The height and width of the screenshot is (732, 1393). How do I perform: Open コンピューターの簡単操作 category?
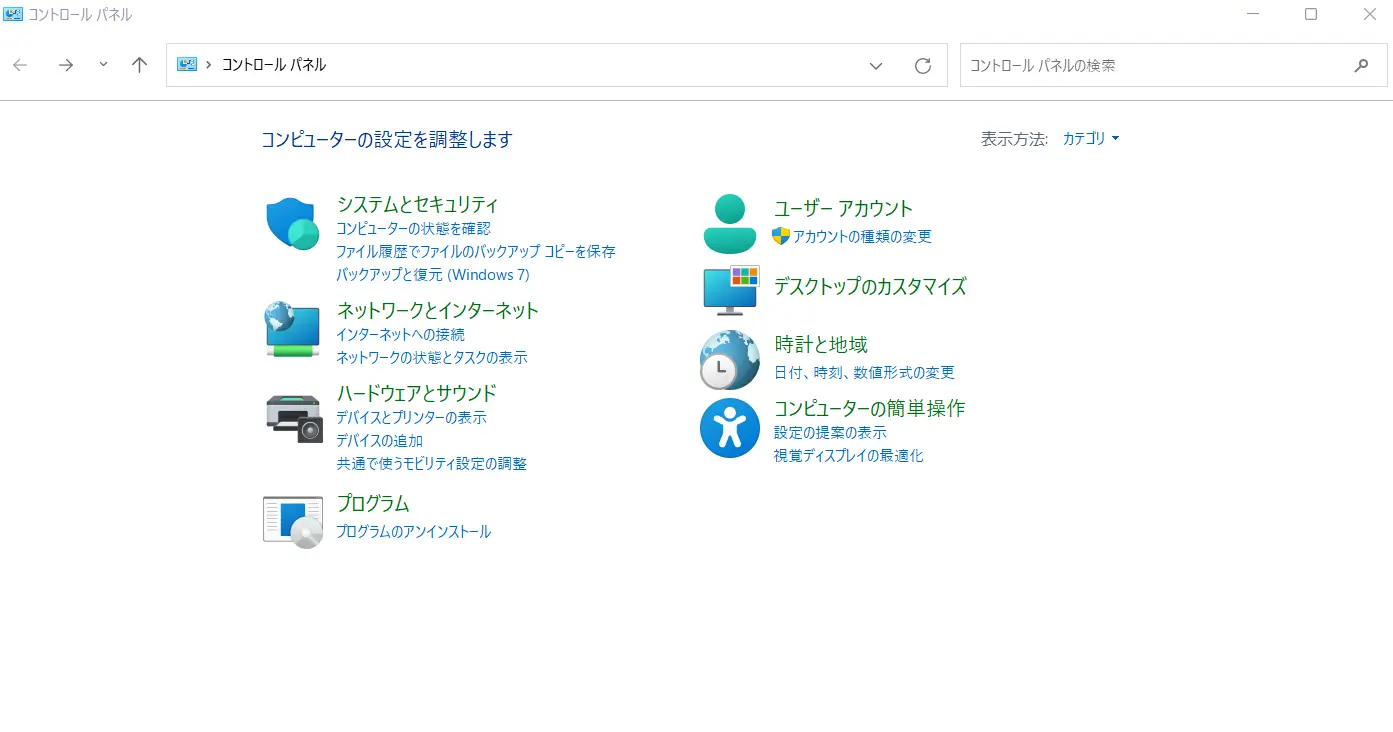click(x=870, y=408)
